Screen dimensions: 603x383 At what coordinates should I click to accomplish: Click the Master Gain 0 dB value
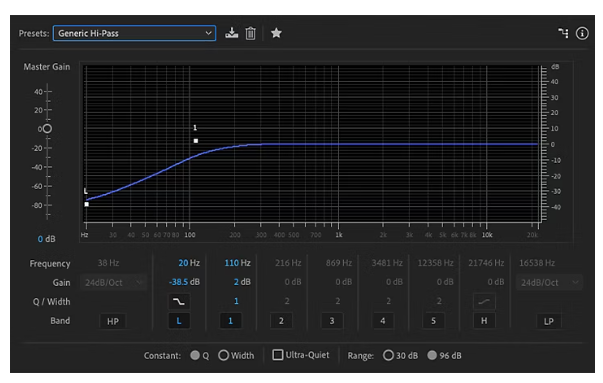point(47,239)
